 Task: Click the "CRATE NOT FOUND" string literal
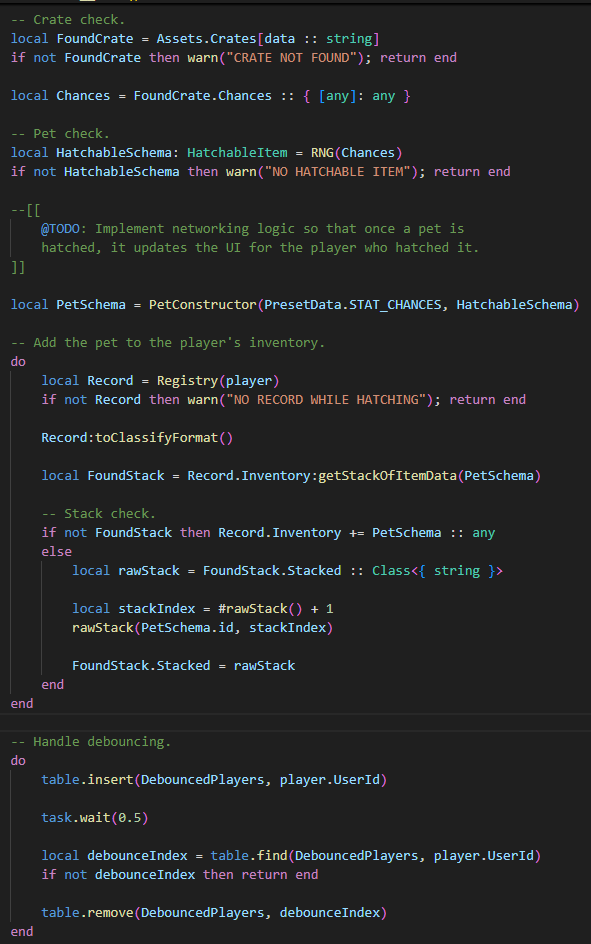point(291,58)
